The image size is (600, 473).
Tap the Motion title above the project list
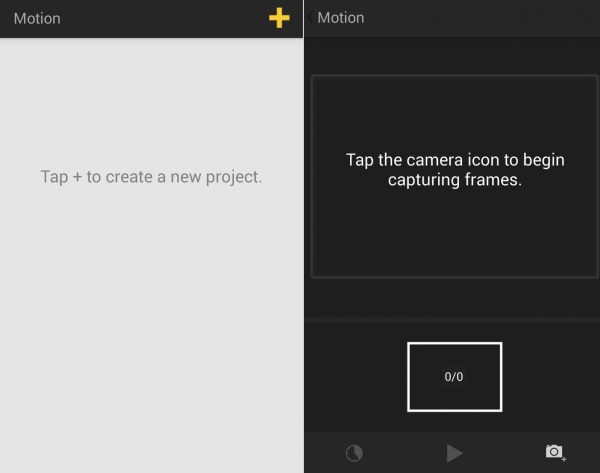point(37,18)
